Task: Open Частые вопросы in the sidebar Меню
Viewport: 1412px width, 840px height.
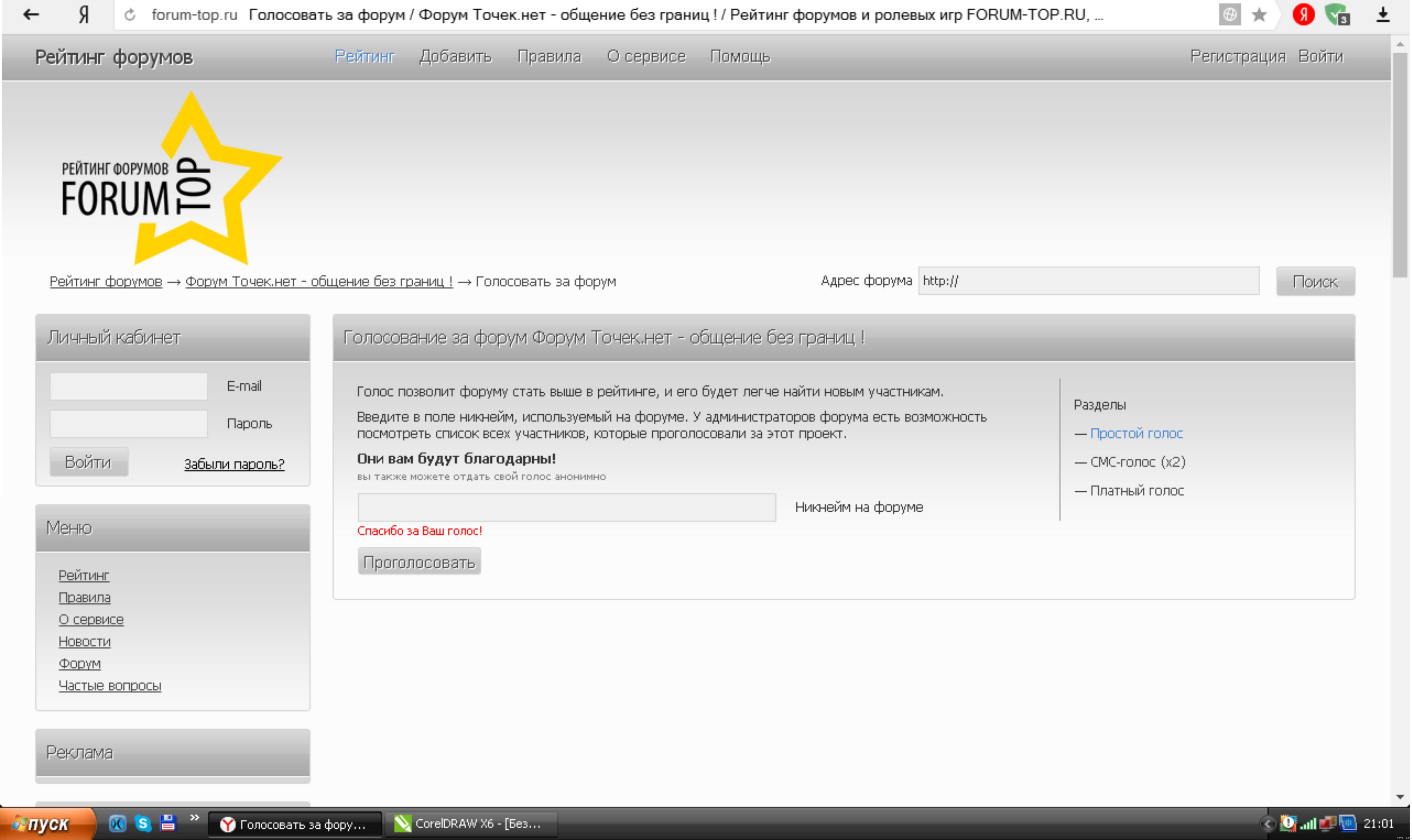Action: 110,685
